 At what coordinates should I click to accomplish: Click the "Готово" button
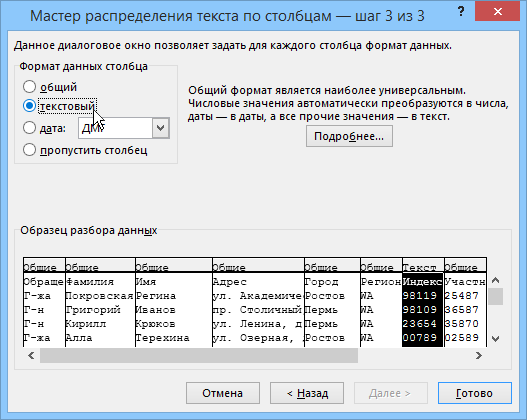(475, 393)
